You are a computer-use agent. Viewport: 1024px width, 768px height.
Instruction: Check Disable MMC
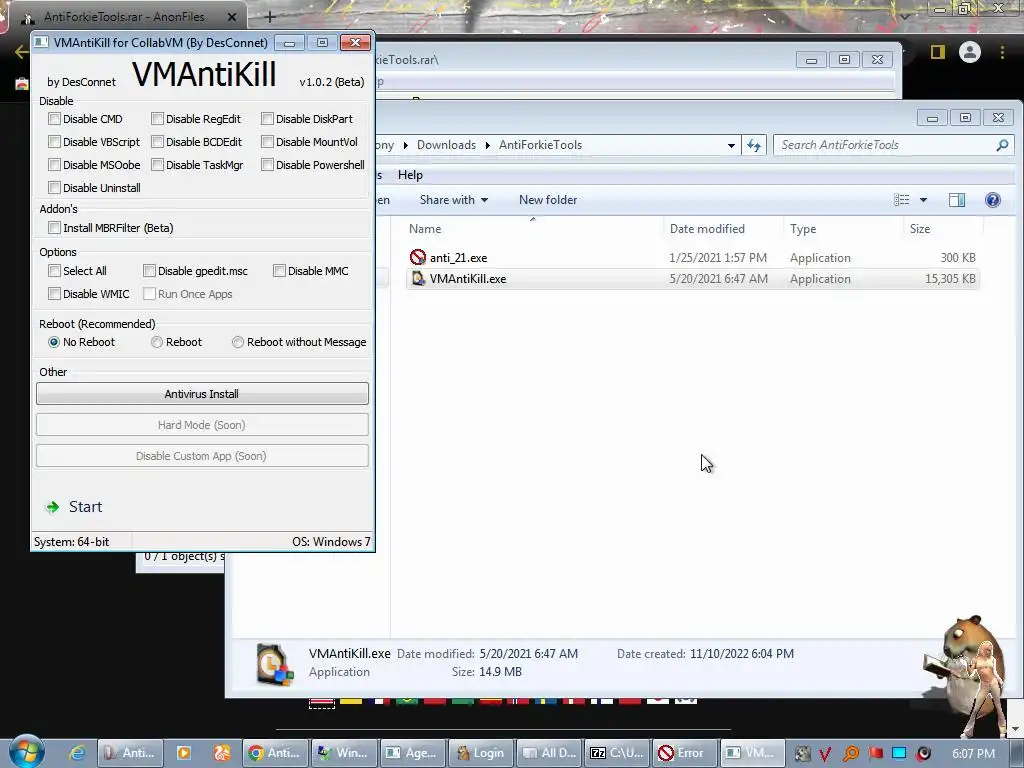(x=280, y=271)
